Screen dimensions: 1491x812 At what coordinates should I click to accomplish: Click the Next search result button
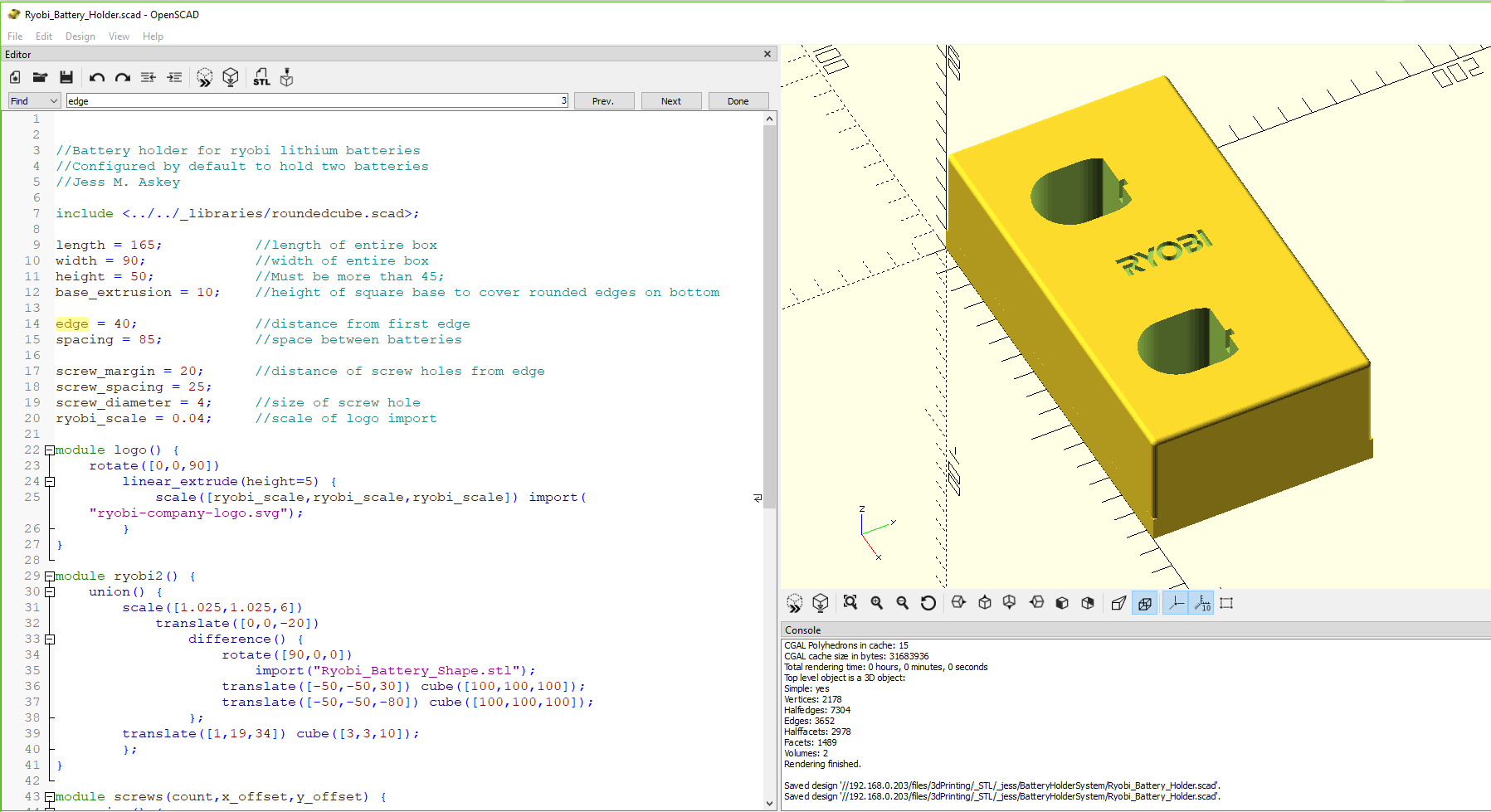670,101
